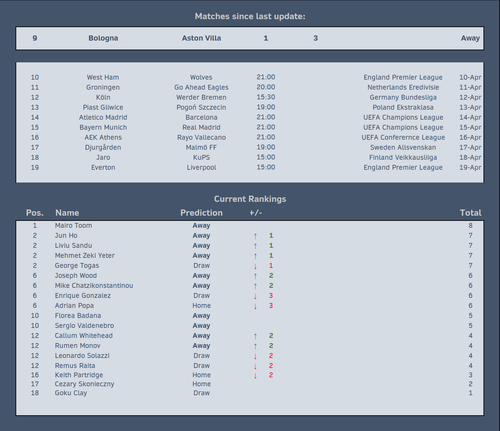Click Cezary Skonieczny's name
Screen dimensions: 500x431
pos(84,384)
